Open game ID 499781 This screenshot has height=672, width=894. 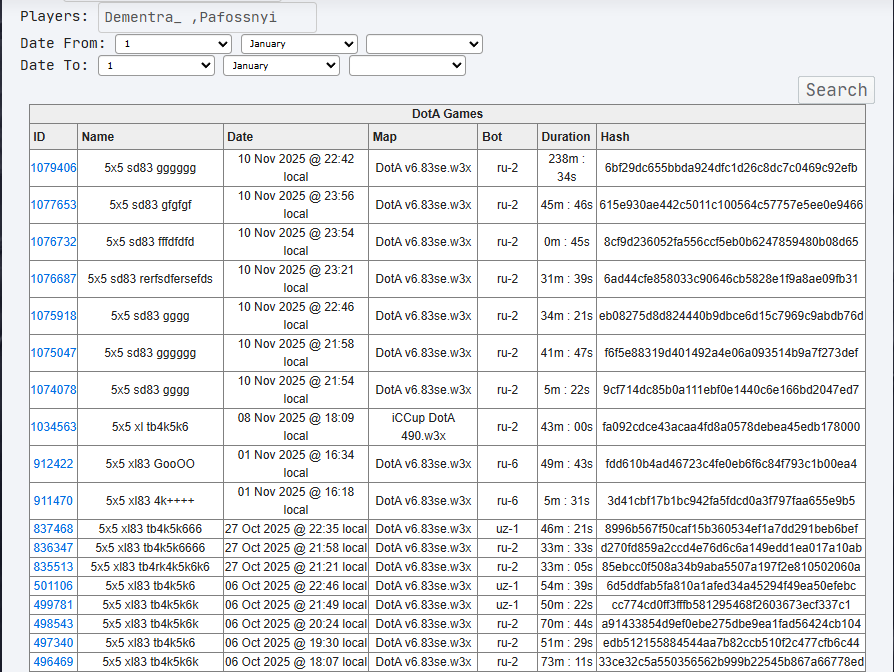point(54,605)
